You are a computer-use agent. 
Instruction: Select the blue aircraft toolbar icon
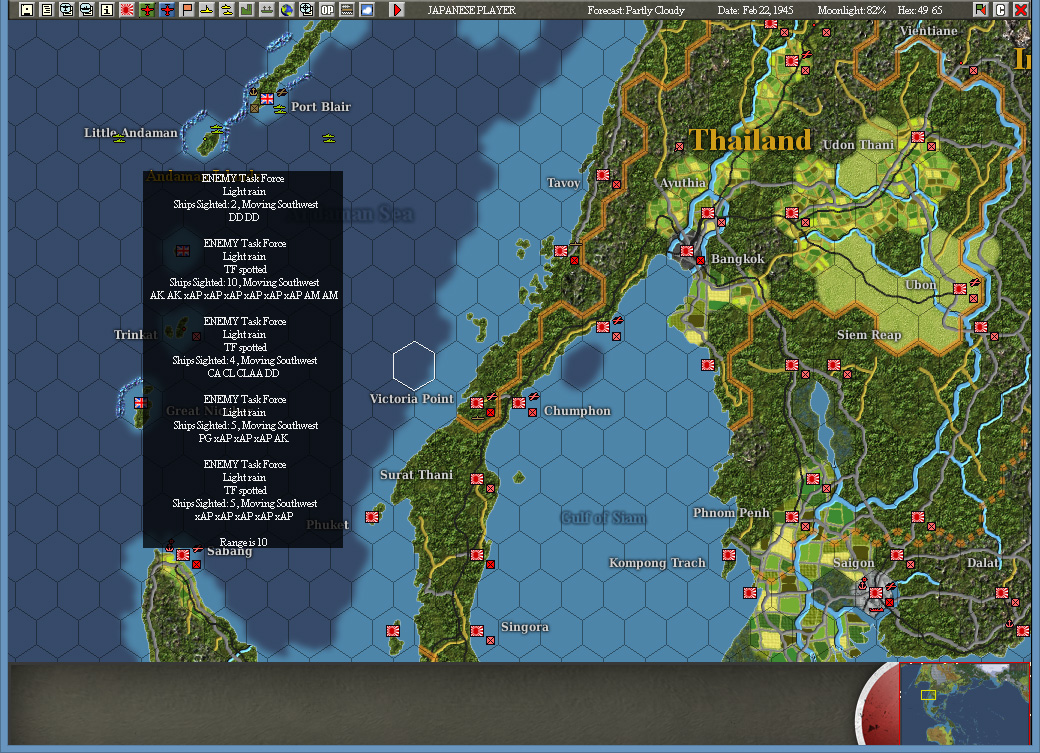tap(168, 10)
